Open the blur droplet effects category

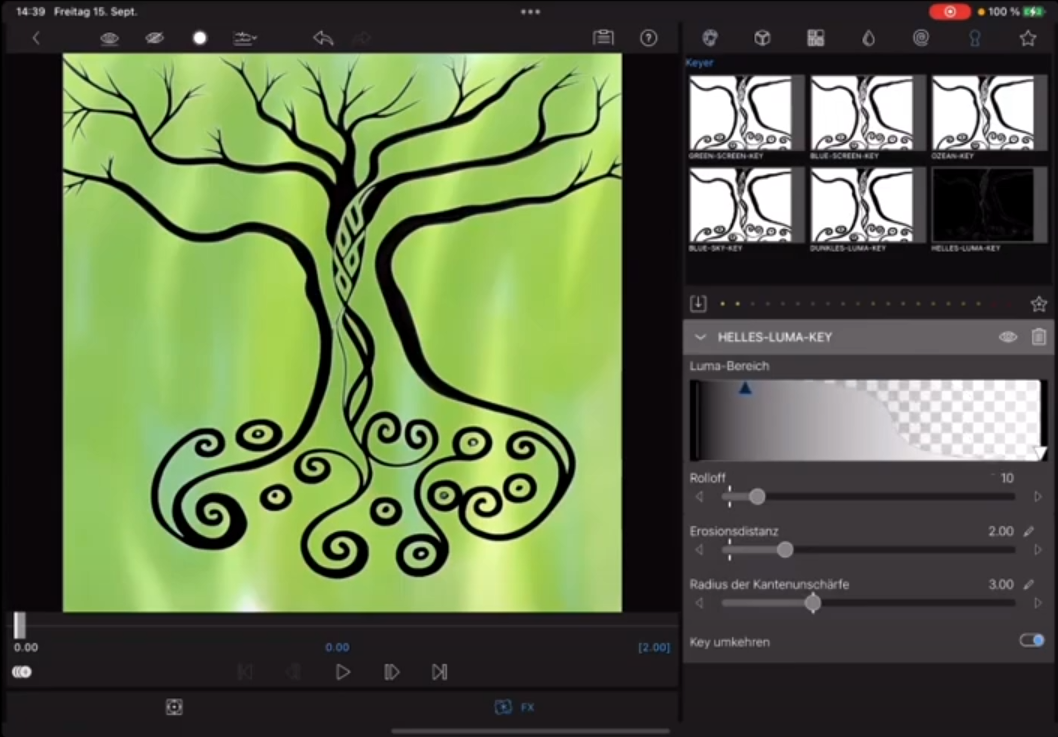tap(868, 38)
